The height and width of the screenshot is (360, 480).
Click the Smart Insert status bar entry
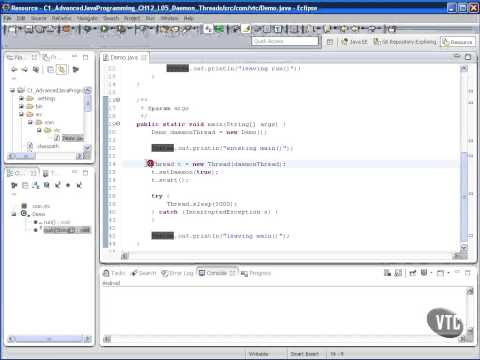pos(304,354)
